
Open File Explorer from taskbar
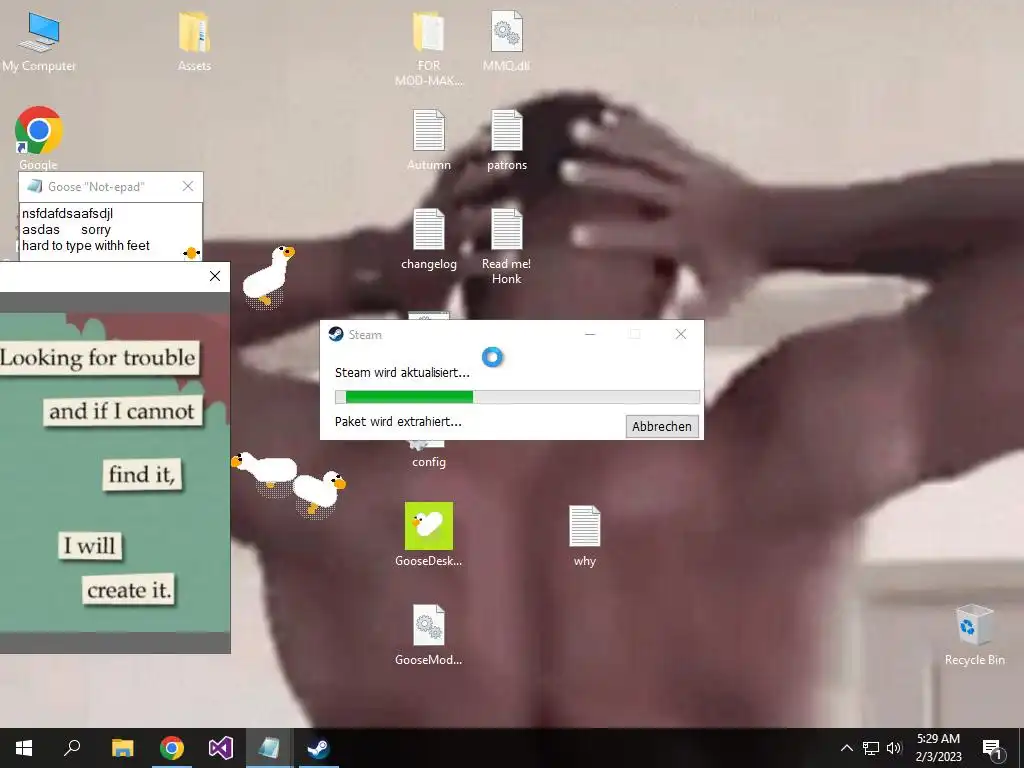coord(122,748)
